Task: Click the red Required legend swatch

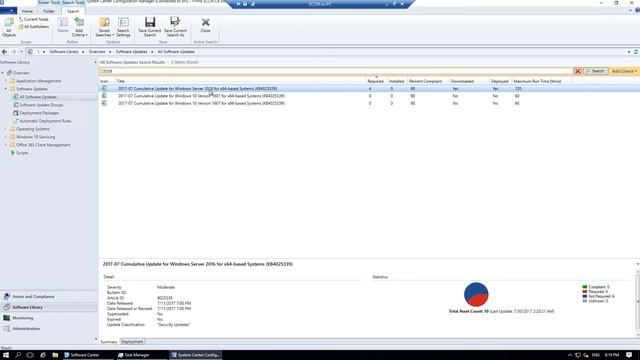Action: pyautogui.click(x=584, y=291)
